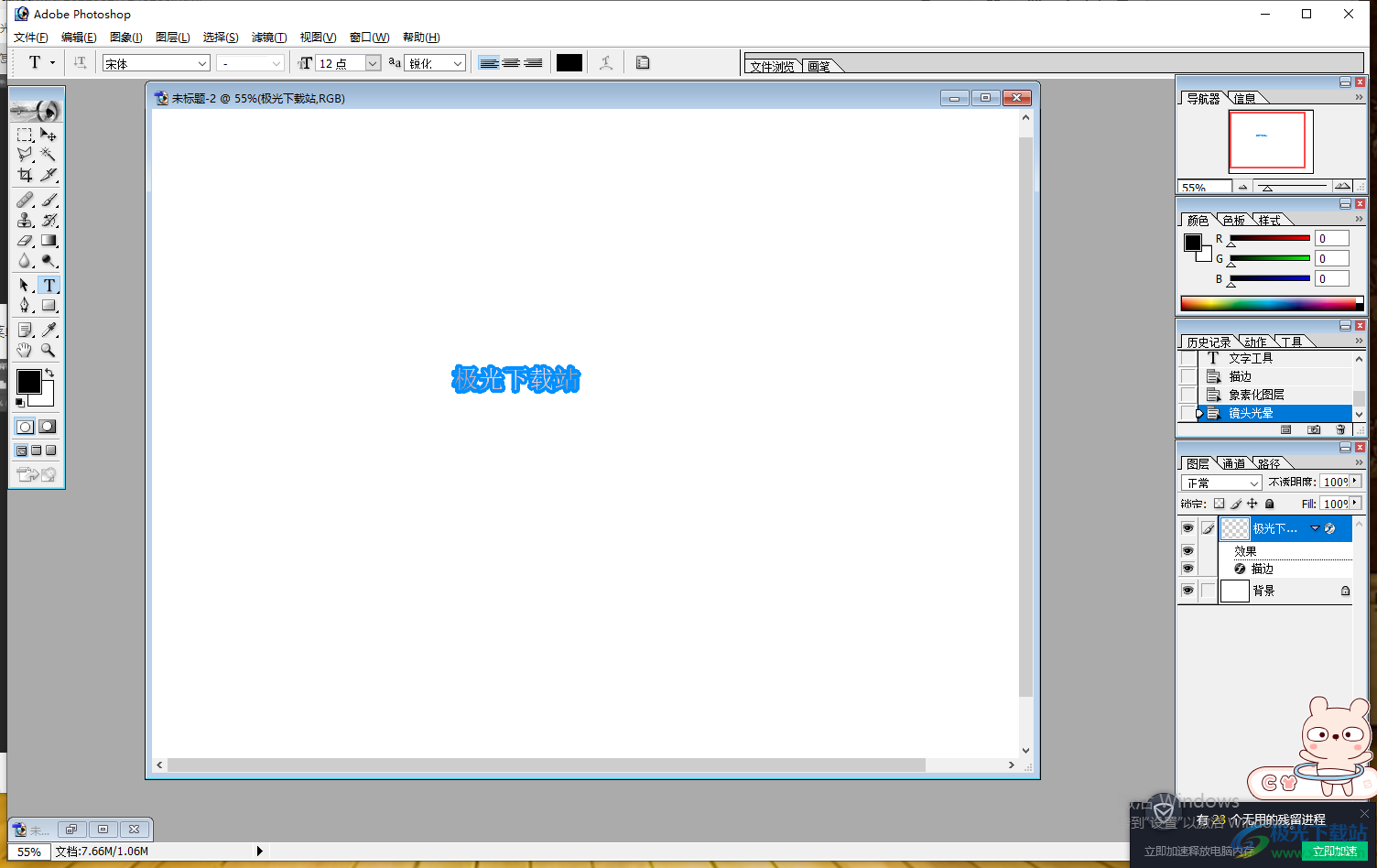Select the History Brush tool
Image resolution: width=1377 pixels, height=868 pixels.
click(49, 220)
